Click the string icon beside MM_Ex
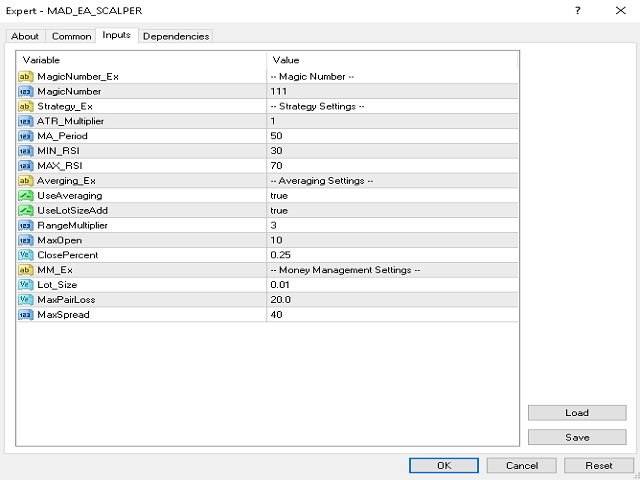 tap(26, 270)
